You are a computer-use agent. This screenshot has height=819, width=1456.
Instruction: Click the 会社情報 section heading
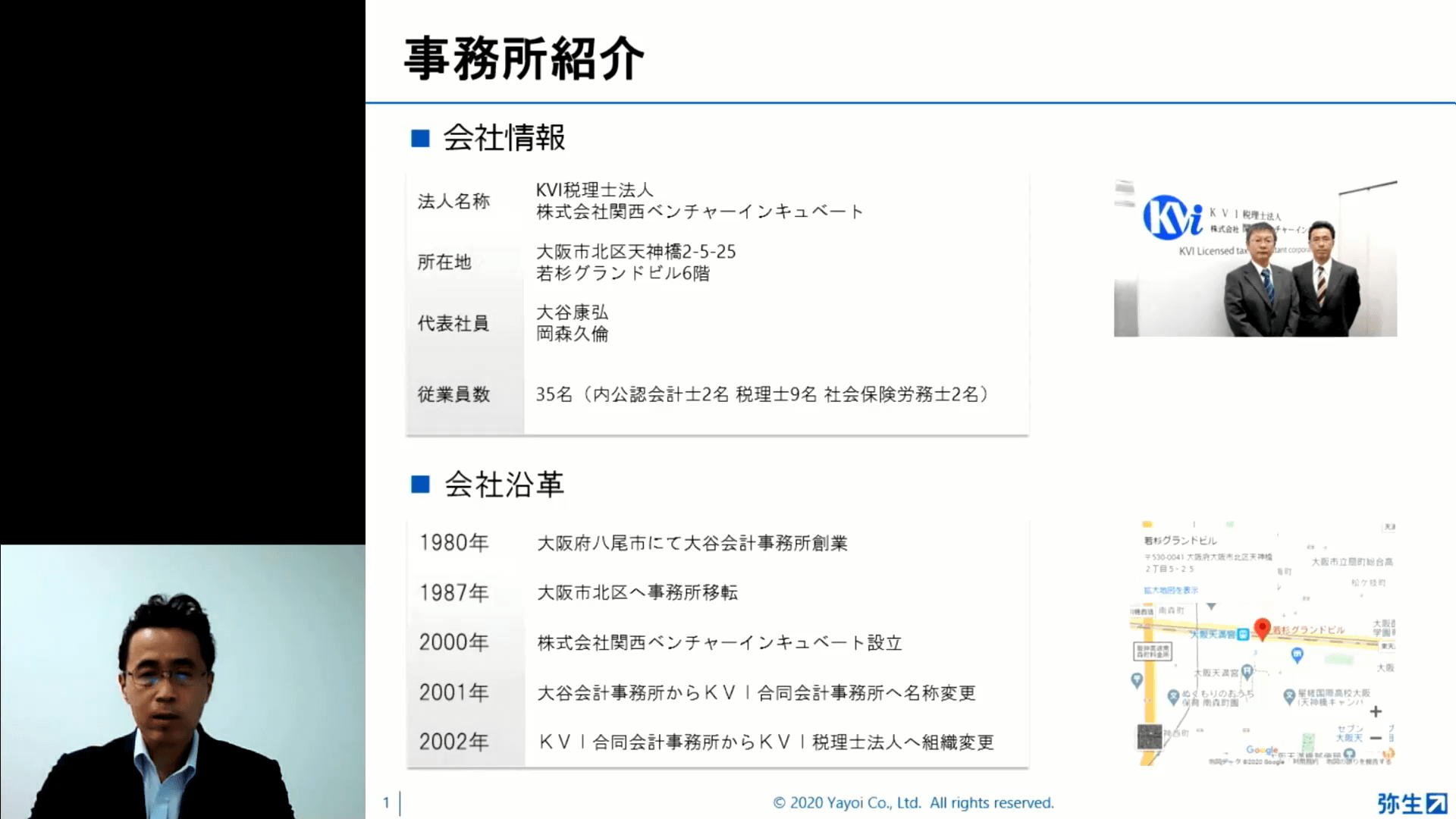click(x=504, y=138)
